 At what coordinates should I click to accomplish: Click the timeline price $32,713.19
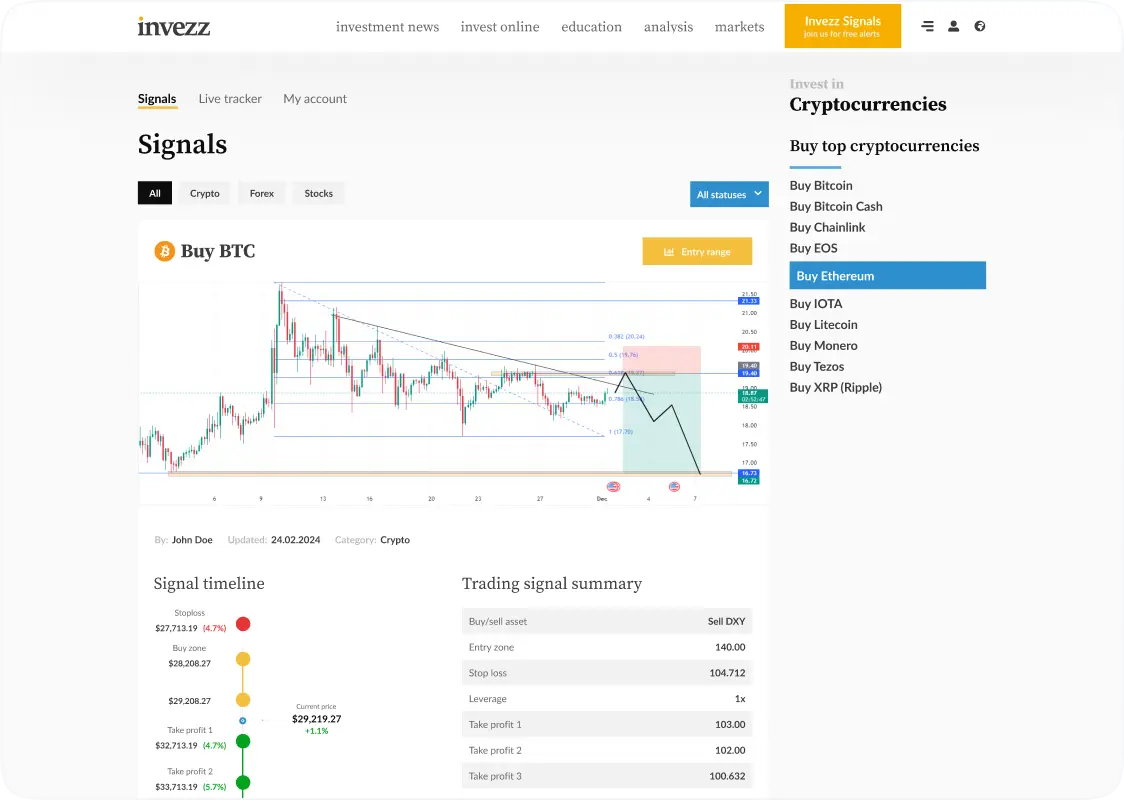176,746
